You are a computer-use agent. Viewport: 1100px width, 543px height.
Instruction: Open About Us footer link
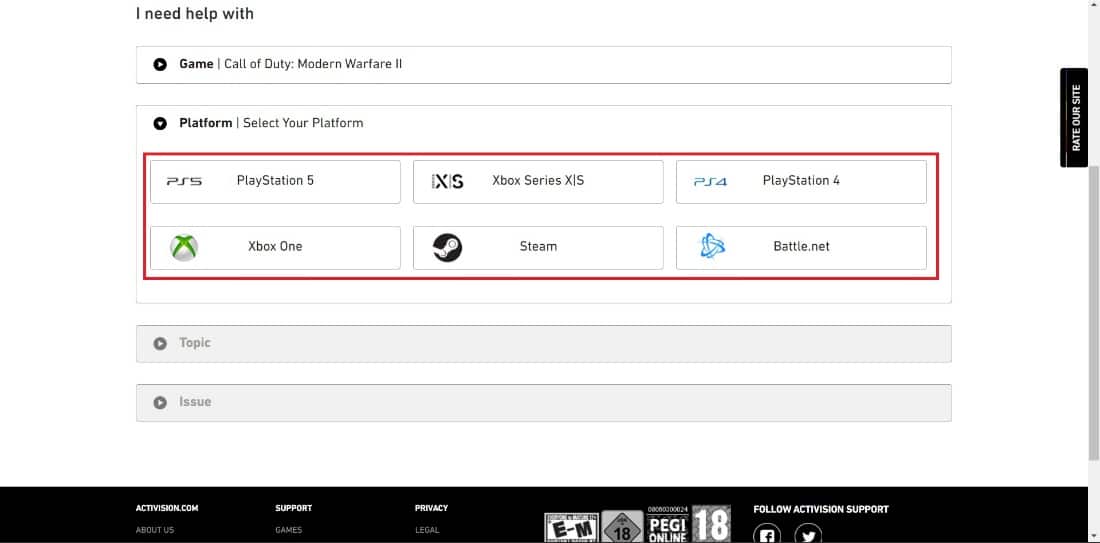click(x=154, y=530)
